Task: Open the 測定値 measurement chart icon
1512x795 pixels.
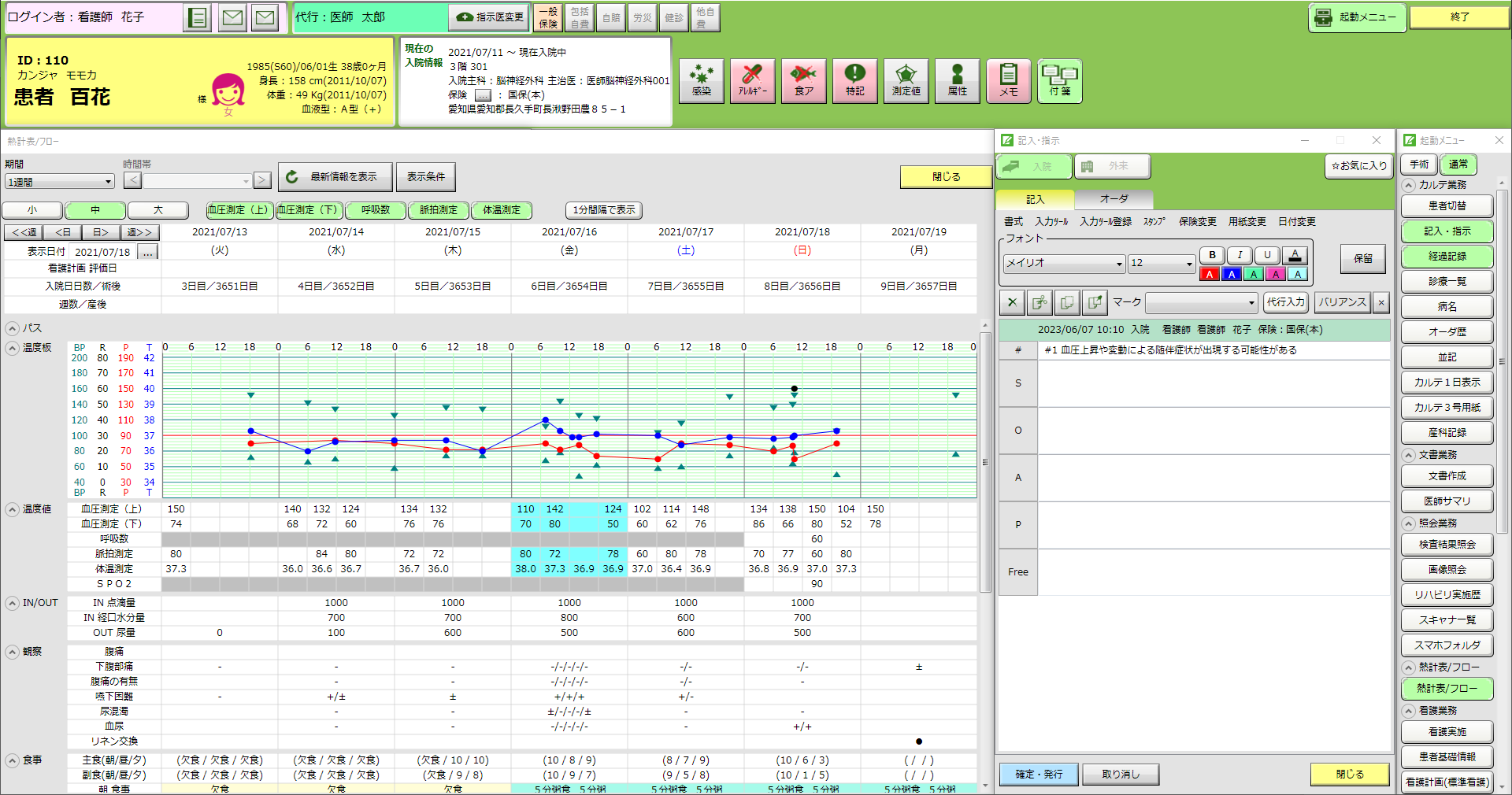Action: (x=906, y=80)
